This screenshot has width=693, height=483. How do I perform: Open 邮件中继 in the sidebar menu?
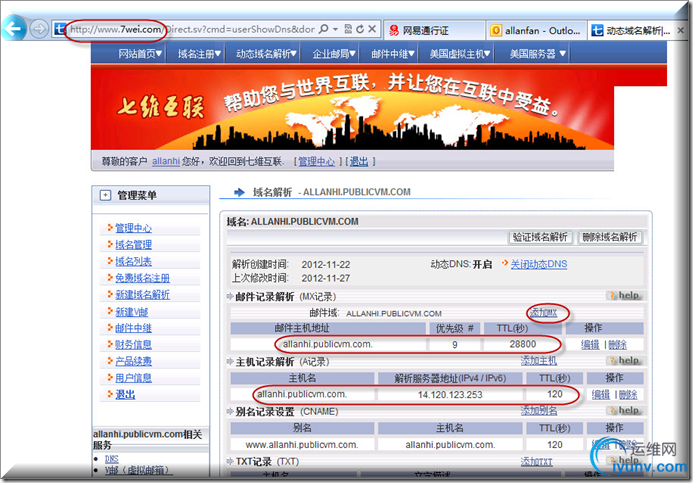coord(133,328)
